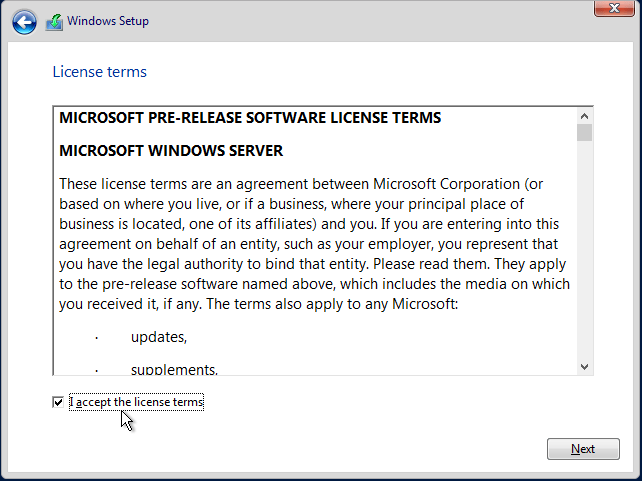Click the scrollbar track below the thumb

click(584, 250)
